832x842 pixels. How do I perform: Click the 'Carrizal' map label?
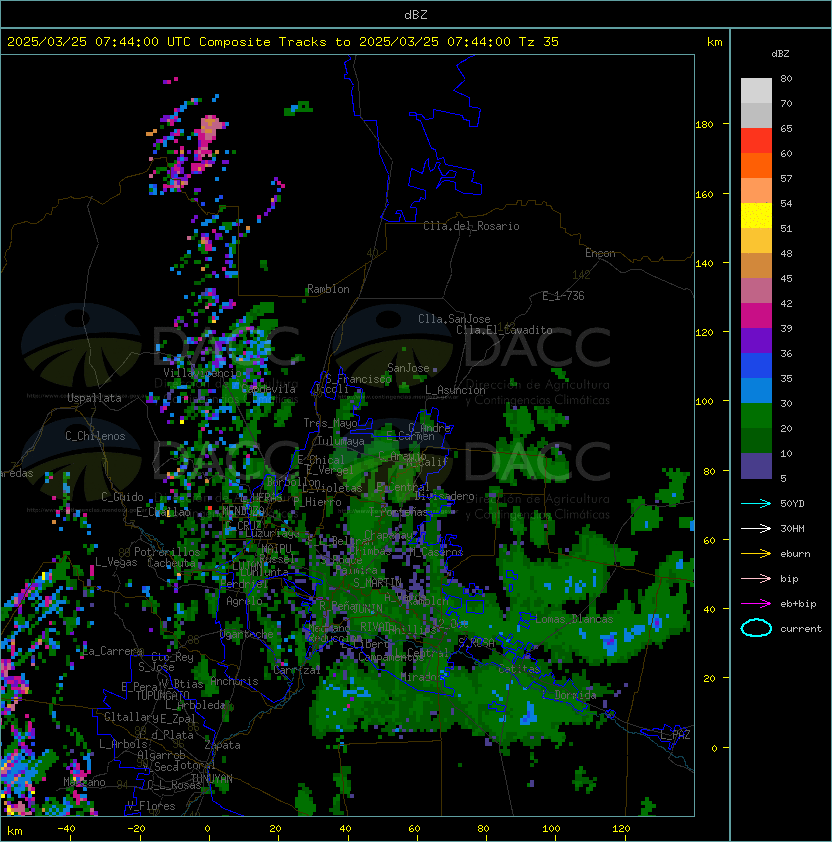click(x=296, y=670)
